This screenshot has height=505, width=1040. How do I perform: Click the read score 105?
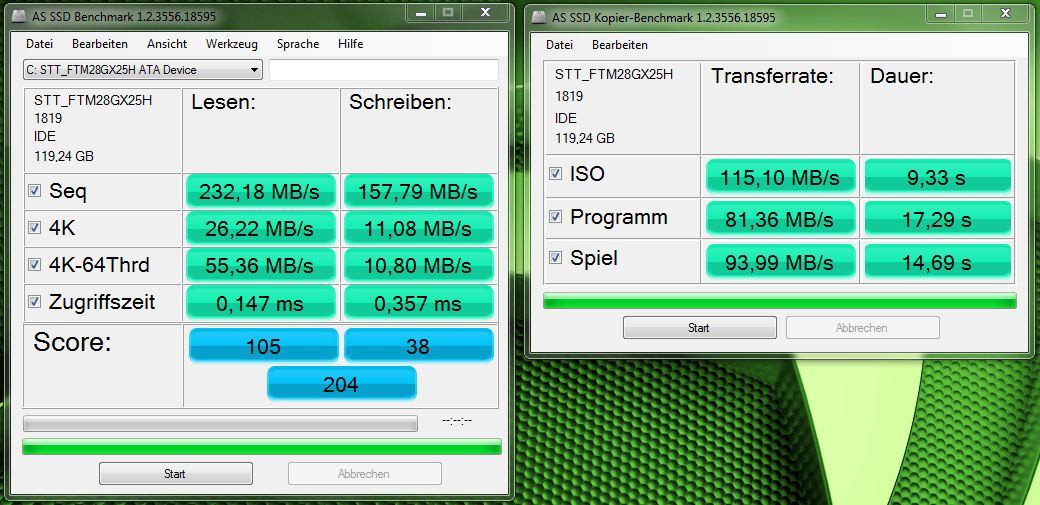coord(263,345)
